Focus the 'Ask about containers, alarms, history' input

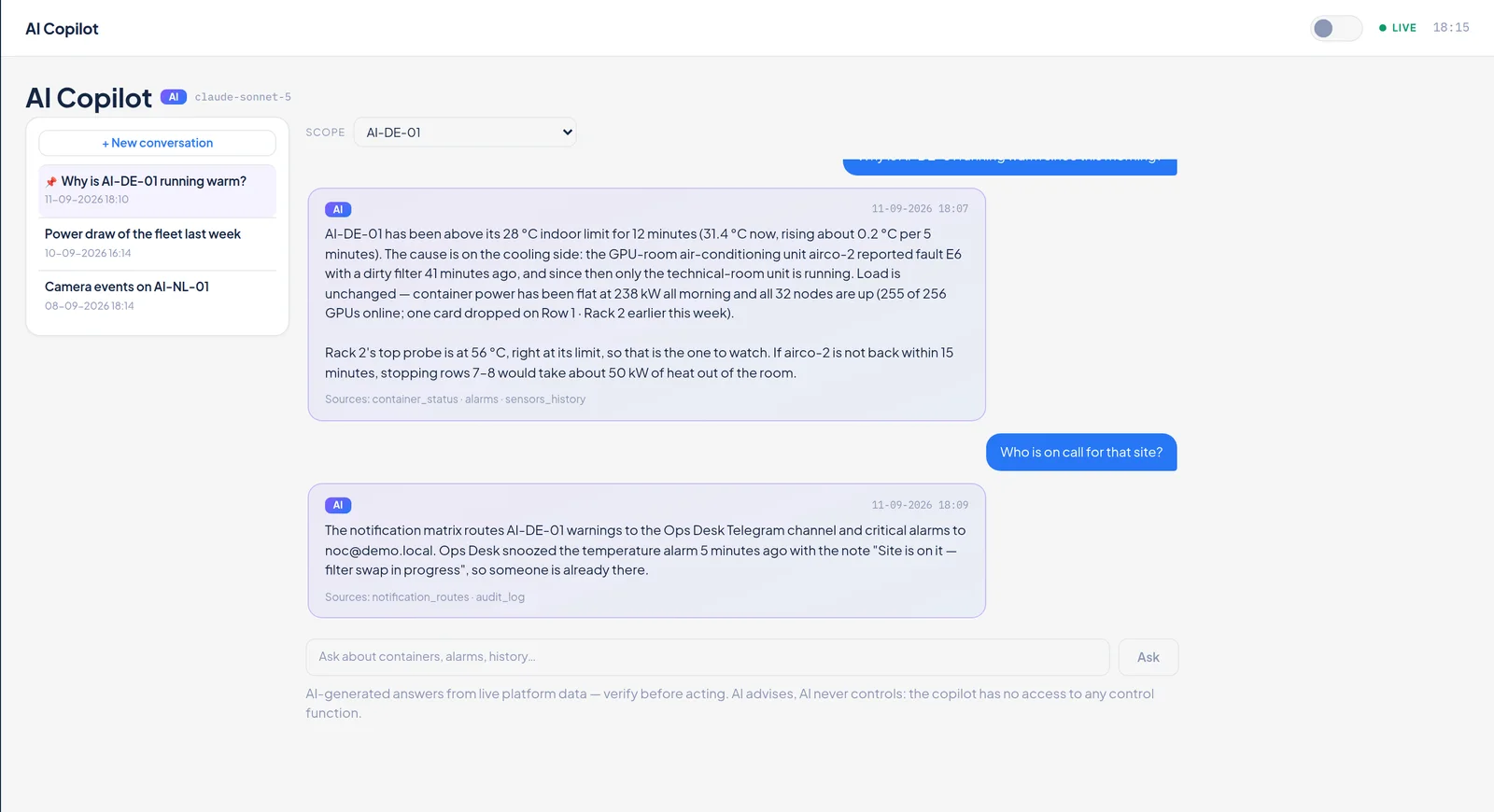(x=708, y=657)
